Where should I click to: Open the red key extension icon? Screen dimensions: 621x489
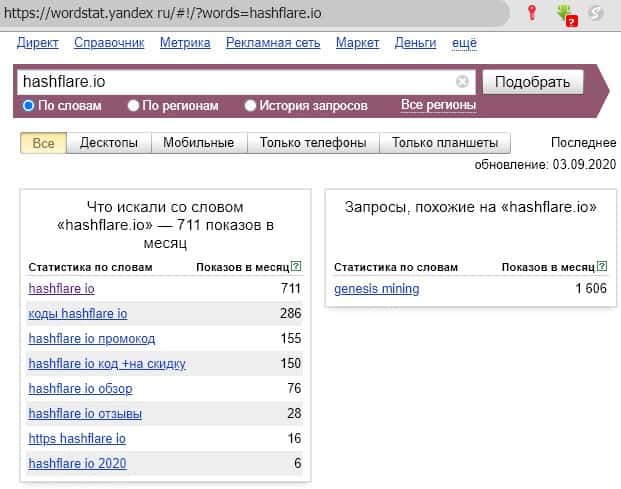pos(532,13)
